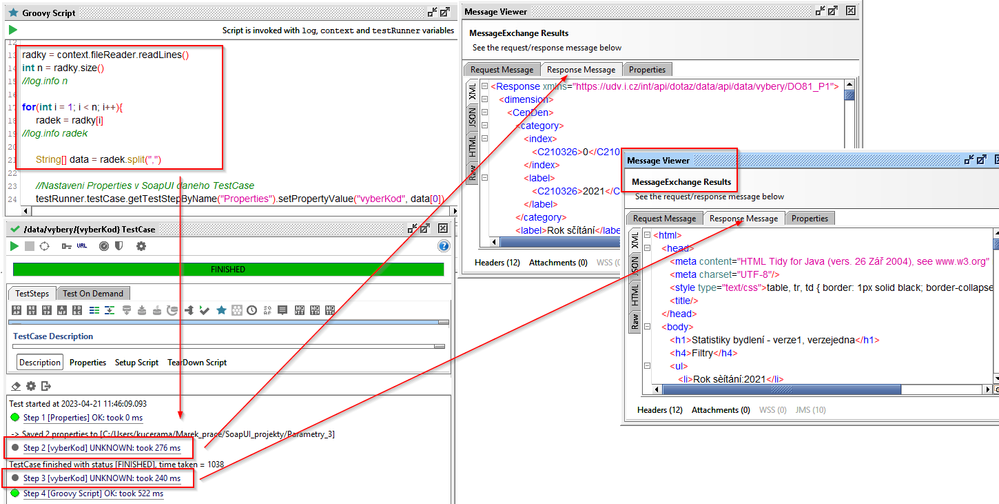
Task: Click the TestCase options gear icon
Action: (140, 246)
